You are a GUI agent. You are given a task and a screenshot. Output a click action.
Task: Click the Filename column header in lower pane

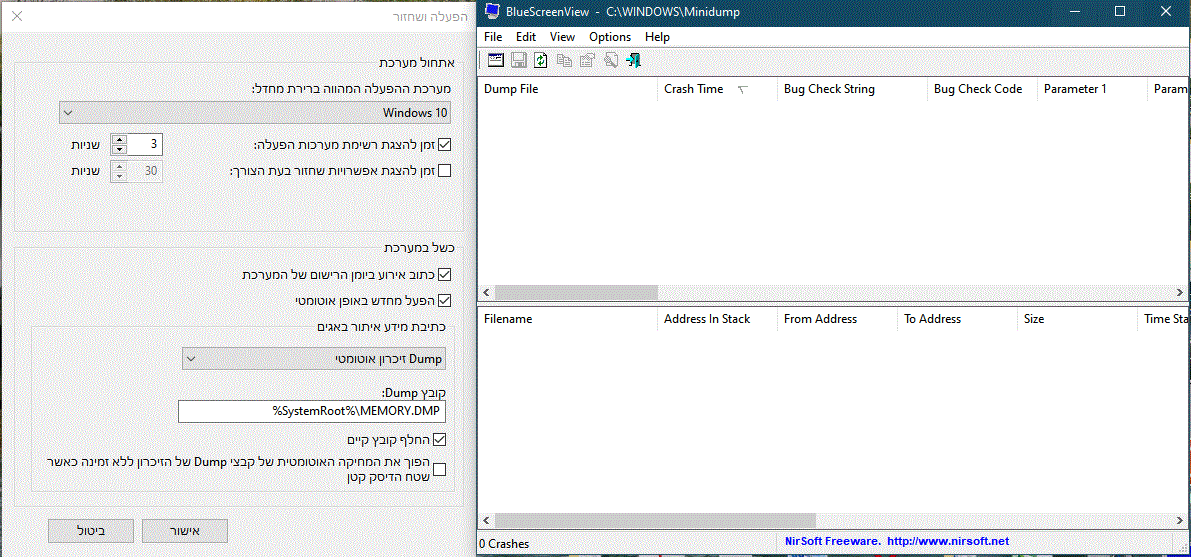point(567,319)
